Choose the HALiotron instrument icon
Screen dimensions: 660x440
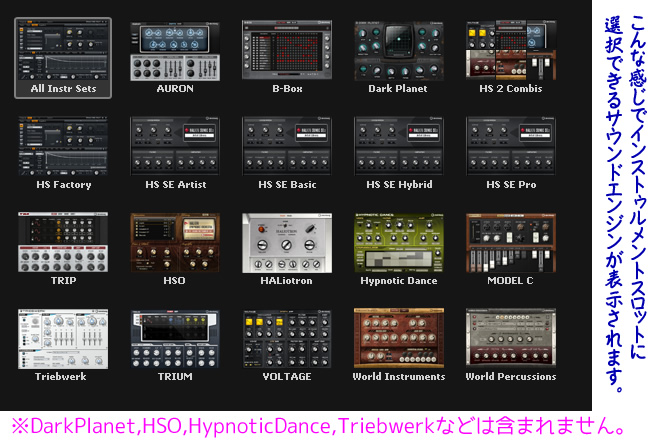[x=287, y=242]
